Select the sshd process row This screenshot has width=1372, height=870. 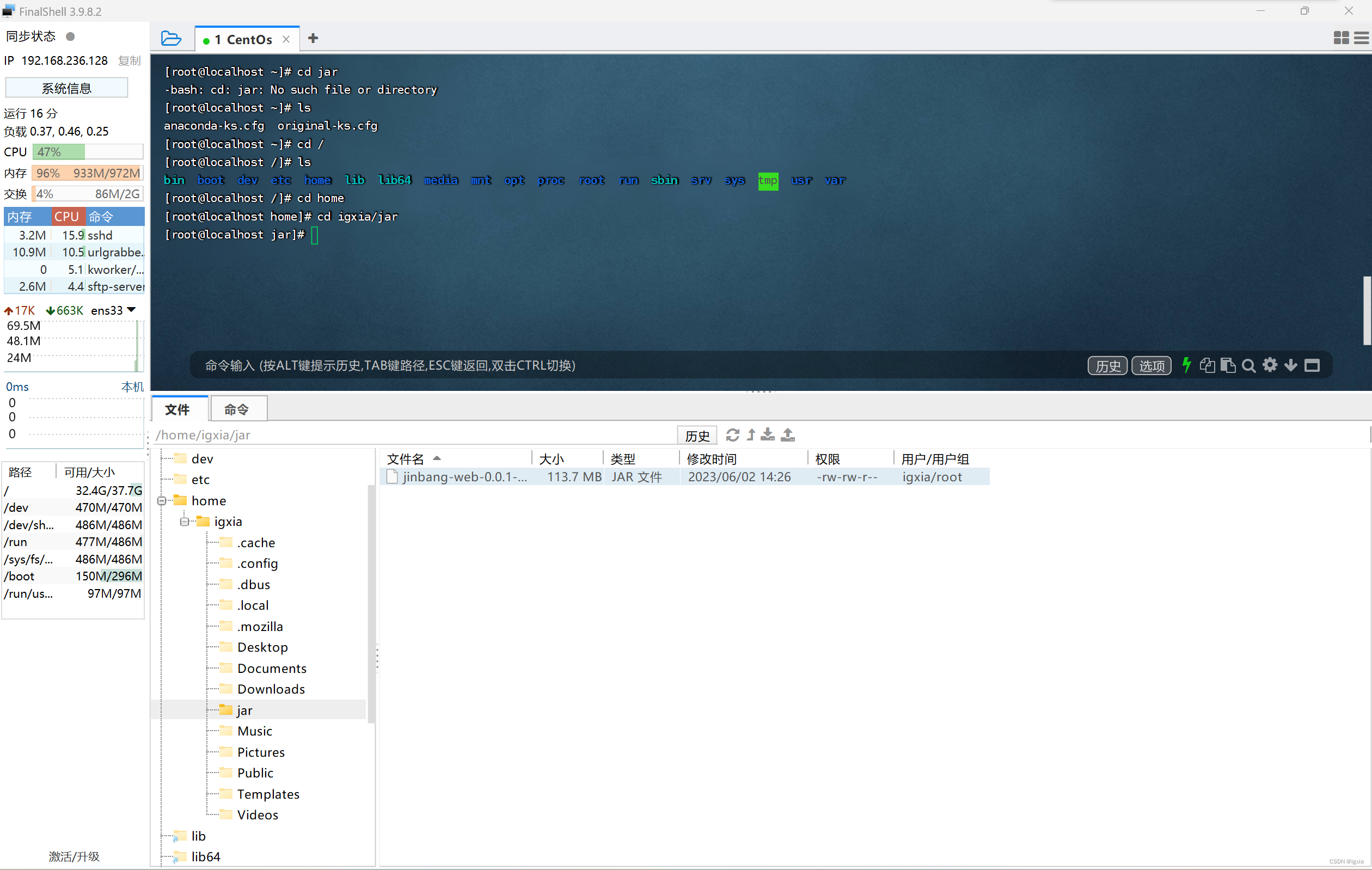click(74, 235)
